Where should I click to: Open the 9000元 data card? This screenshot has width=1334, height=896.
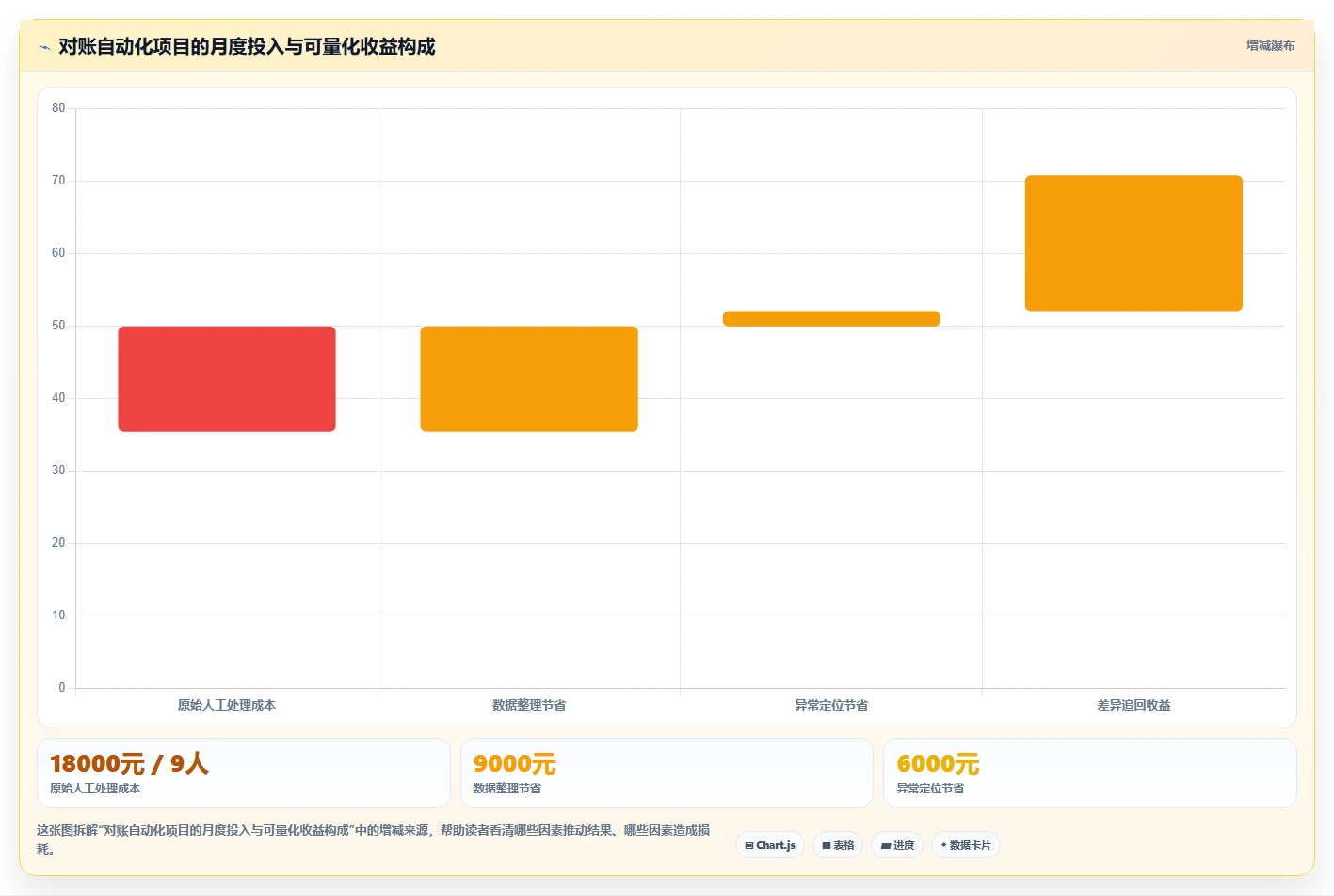click(667, 773)
